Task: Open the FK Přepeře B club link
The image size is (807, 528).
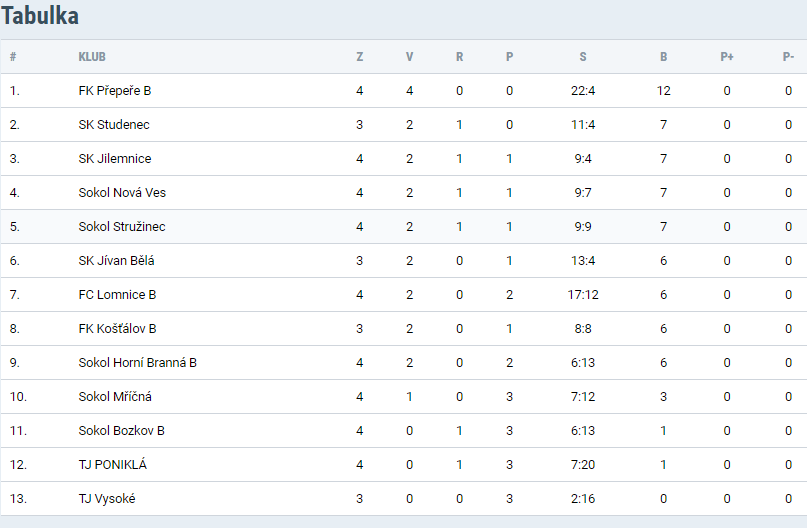Action: coord(114,91)
